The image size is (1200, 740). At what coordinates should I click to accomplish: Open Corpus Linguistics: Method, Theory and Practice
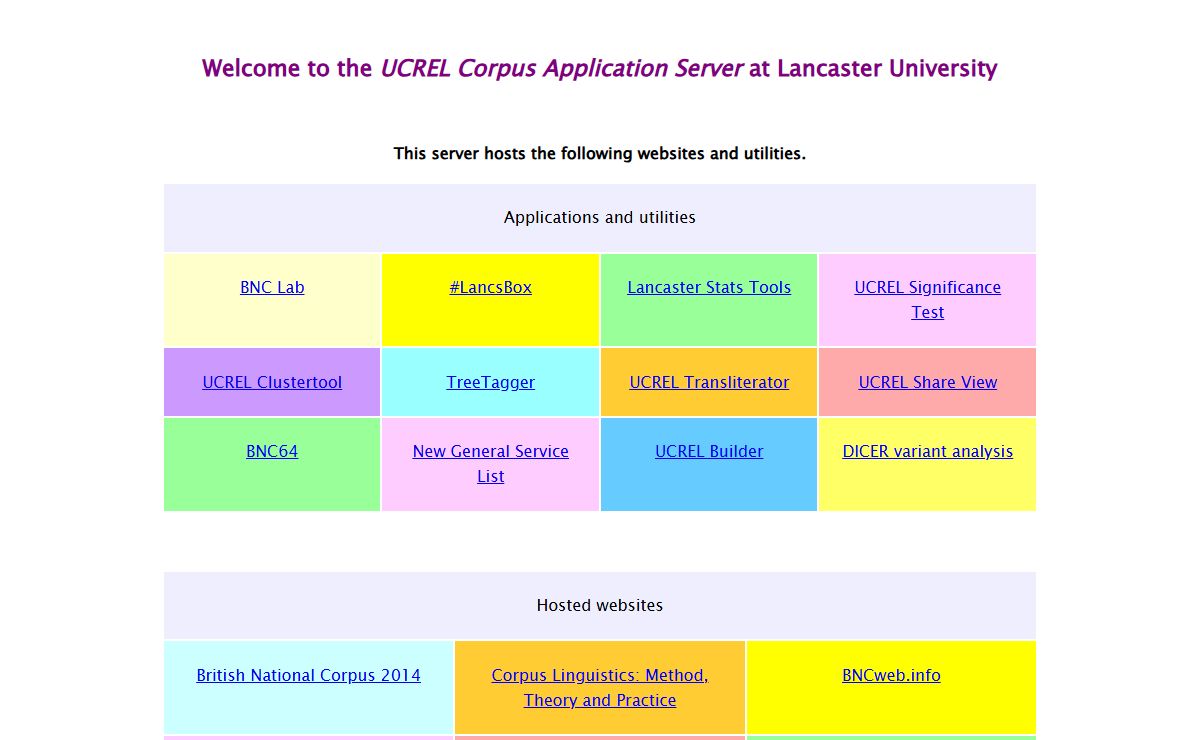[x=600, y=687]
